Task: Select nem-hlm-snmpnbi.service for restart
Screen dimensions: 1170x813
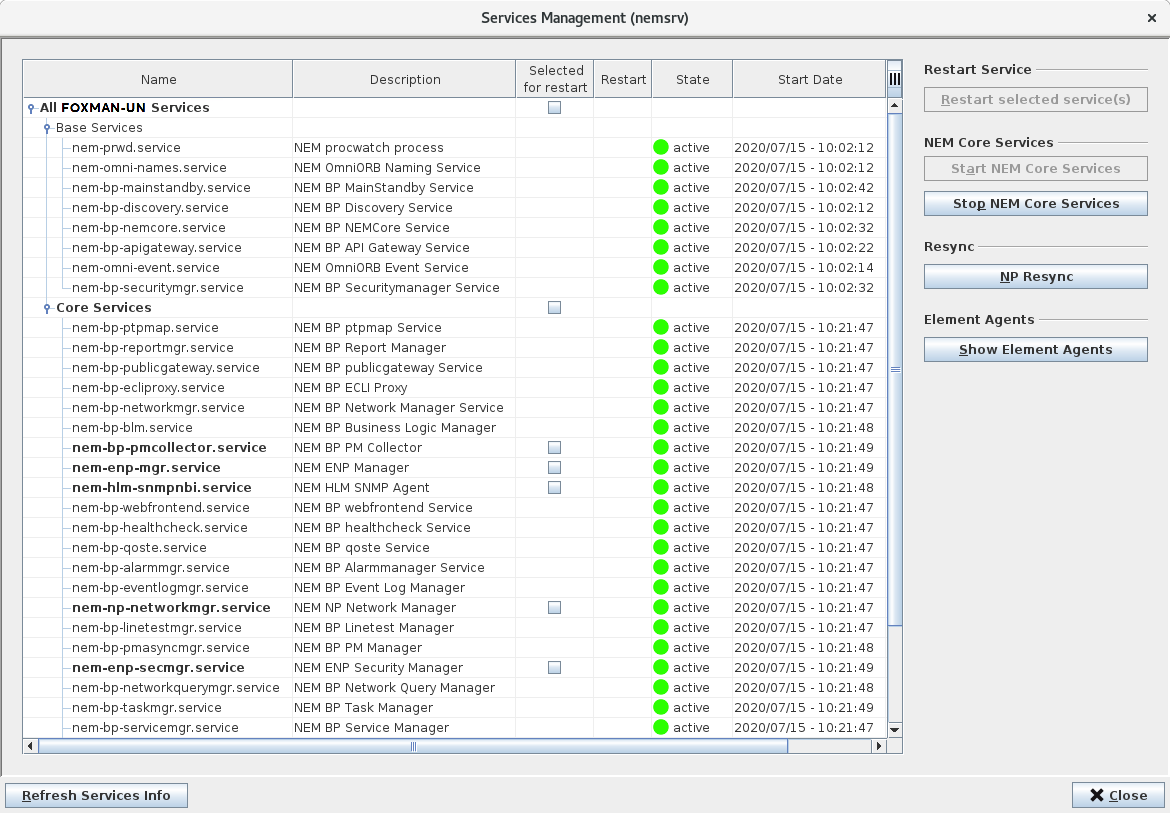Action: [555, 488]
